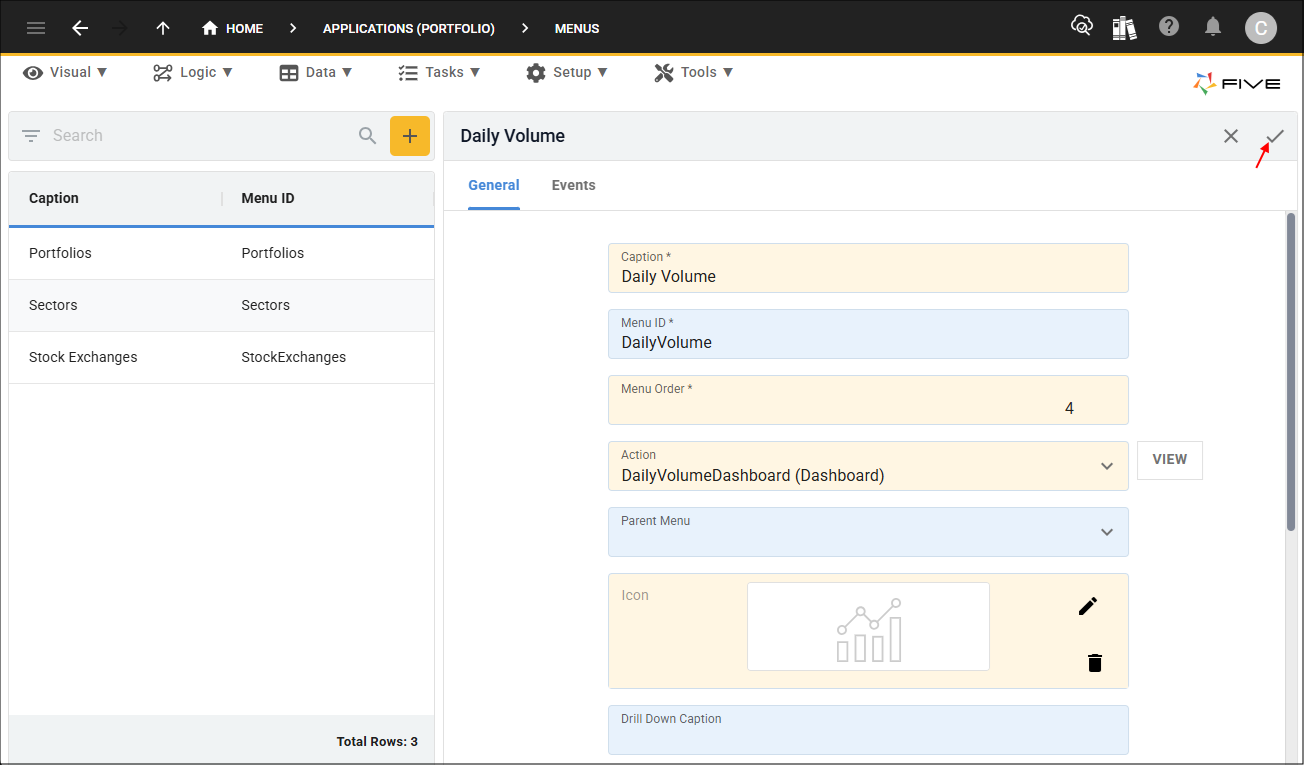Delete the menu icon using trash can
This screenshot has width=1304, height=765.
pyautogui.click(x=1095, y=663)
